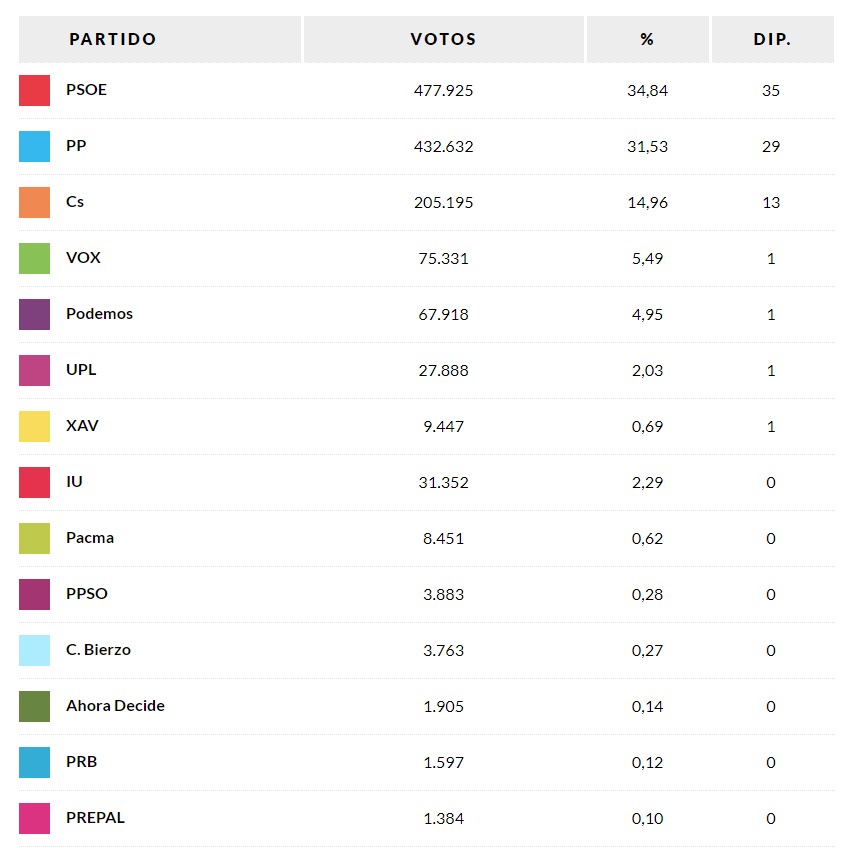Click the orange Cs color swatch
Screen dimensions: 847x848
pyautogui.click(x=34, y=202)
